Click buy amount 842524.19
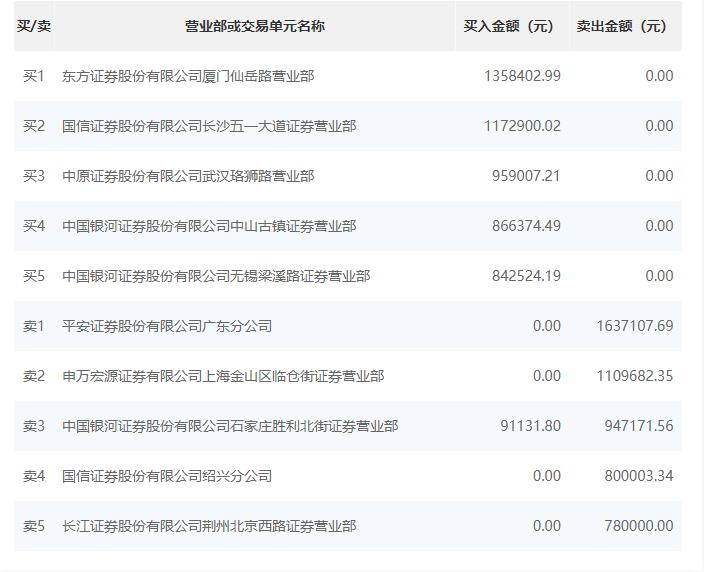 click(526, 276)
